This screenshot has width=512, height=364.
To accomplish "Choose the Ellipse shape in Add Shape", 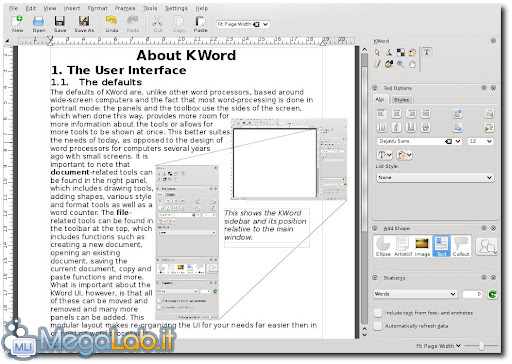I will [x=383, y=246].
